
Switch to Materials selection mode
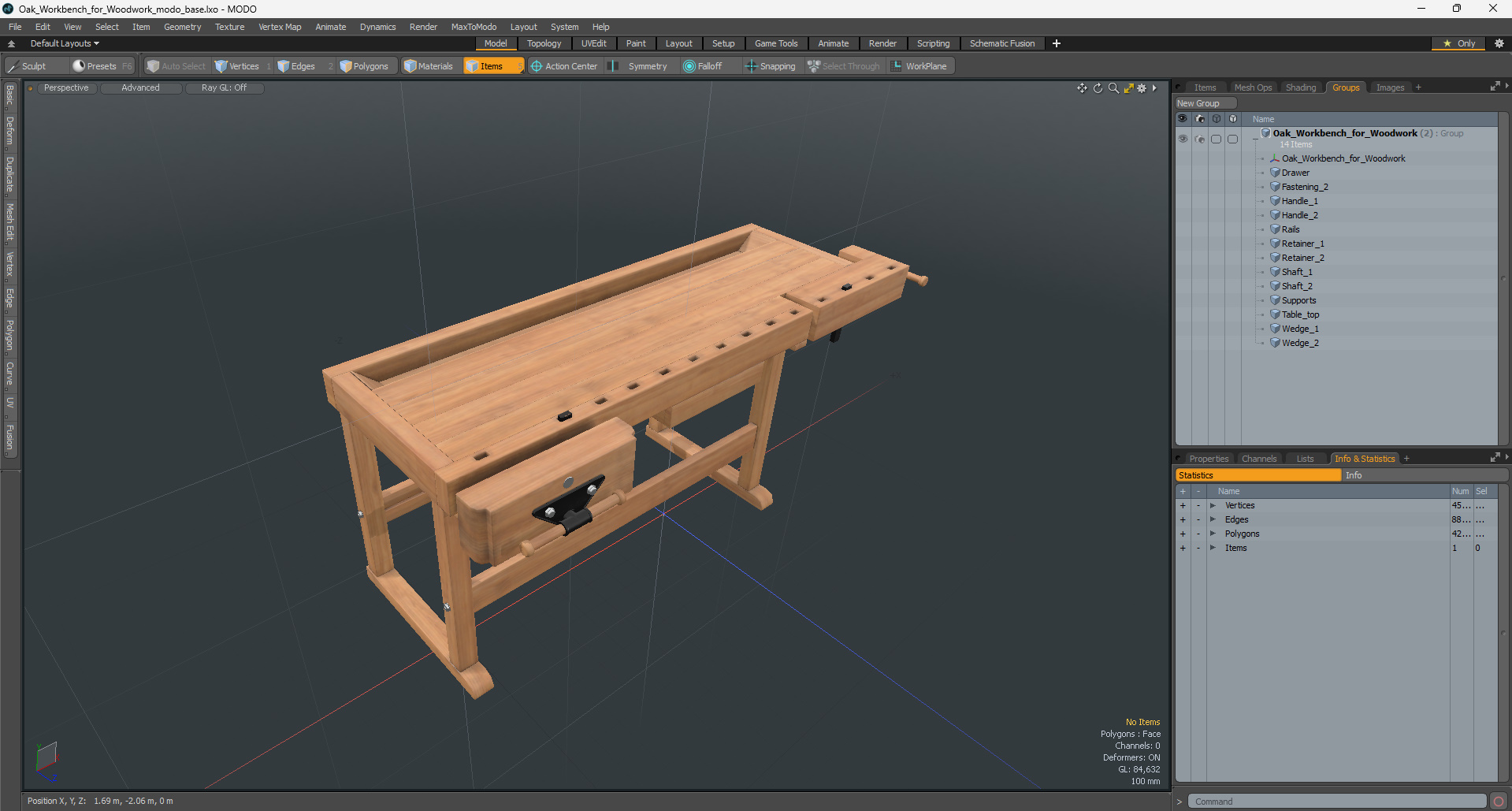point(429,66)
